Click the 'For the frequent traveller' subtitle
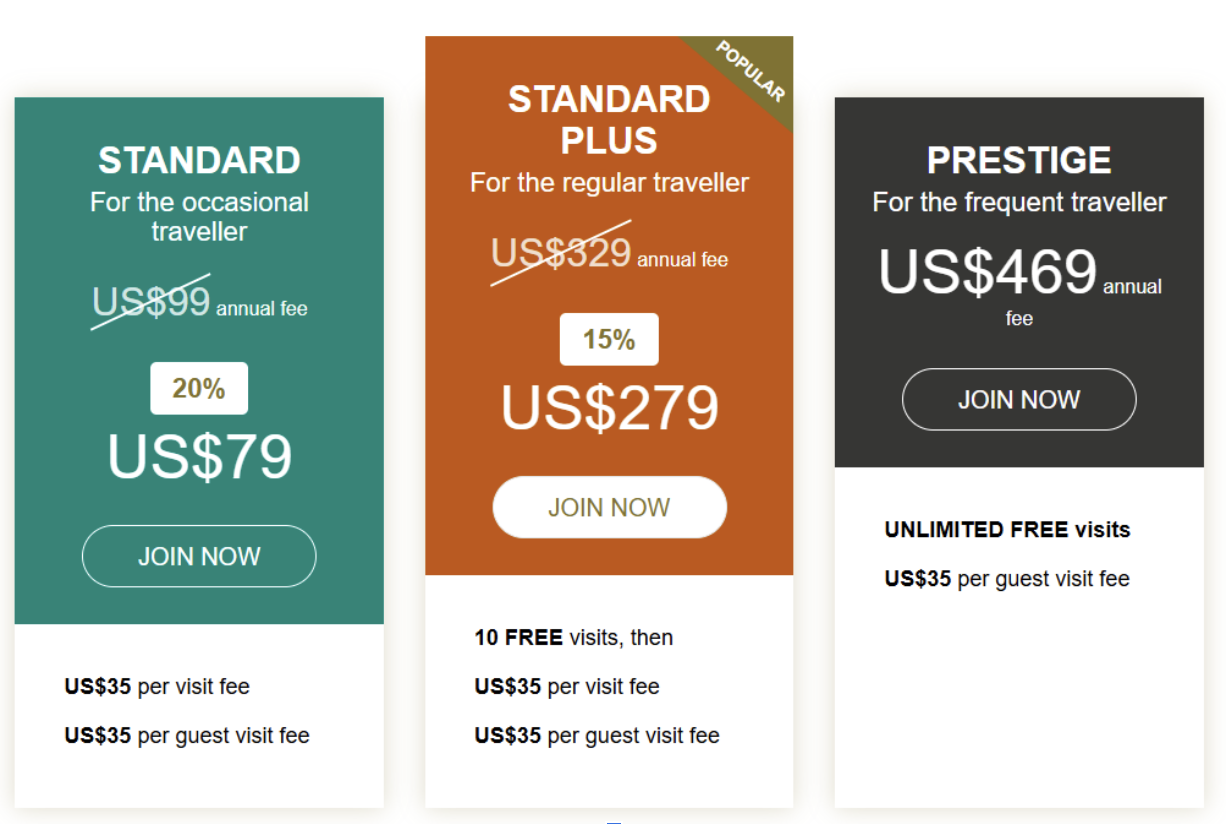 click(x=1019, y=202)
